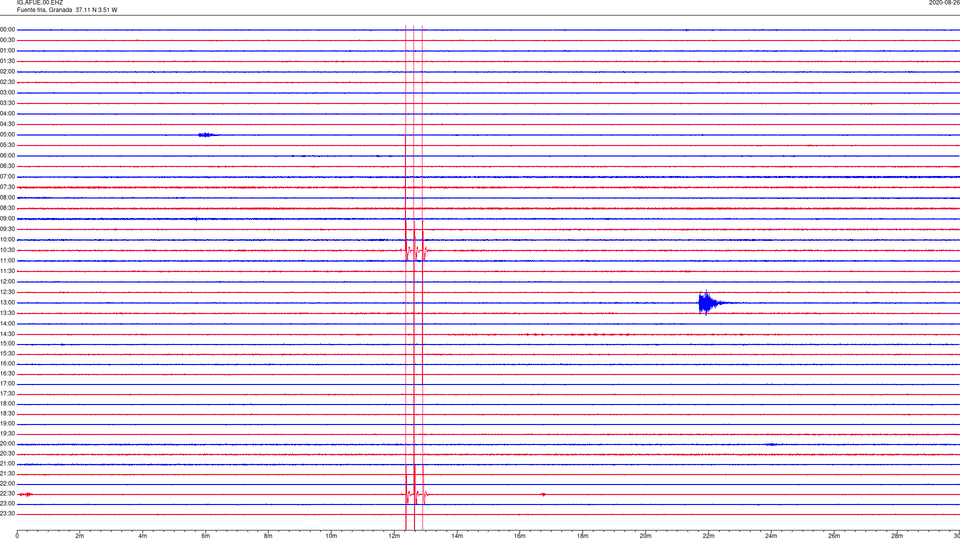Select the 8m axis tick label
This screenshot has height=540, width=960.
(268, 536)
